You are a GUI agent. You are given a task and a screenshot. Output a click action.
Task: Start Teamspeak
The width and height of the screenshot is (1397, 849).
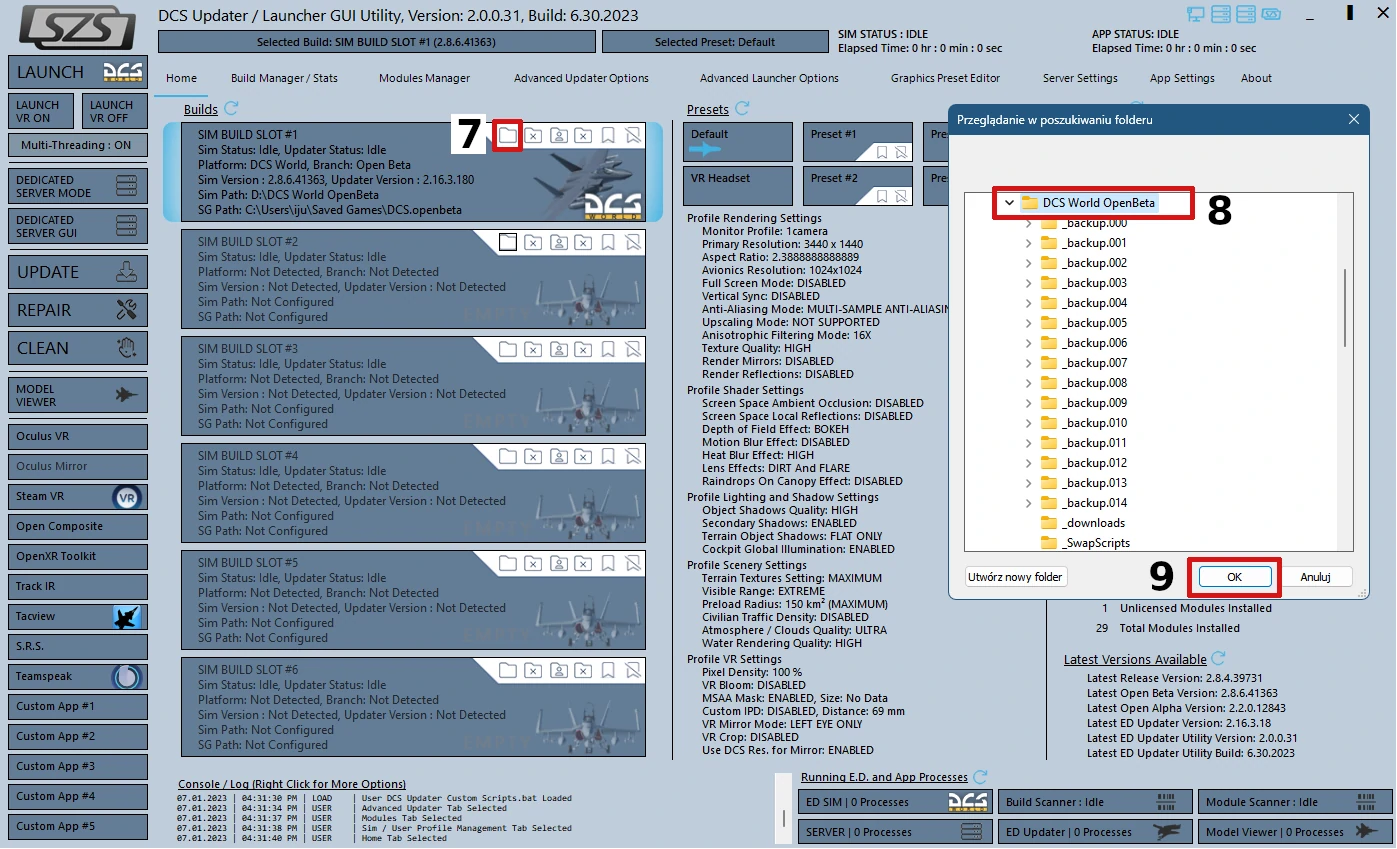pyautogui.click(x=78, y=677)
